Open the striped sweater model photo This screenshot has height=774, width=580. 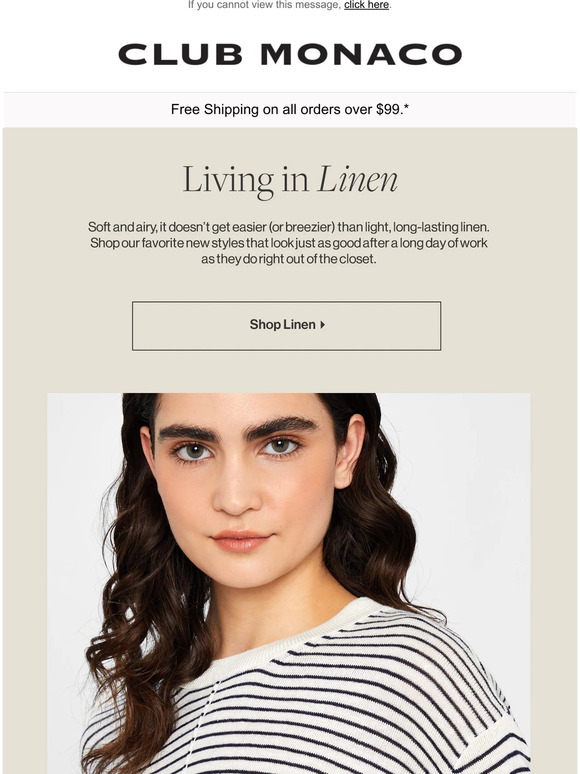[289, 583]
